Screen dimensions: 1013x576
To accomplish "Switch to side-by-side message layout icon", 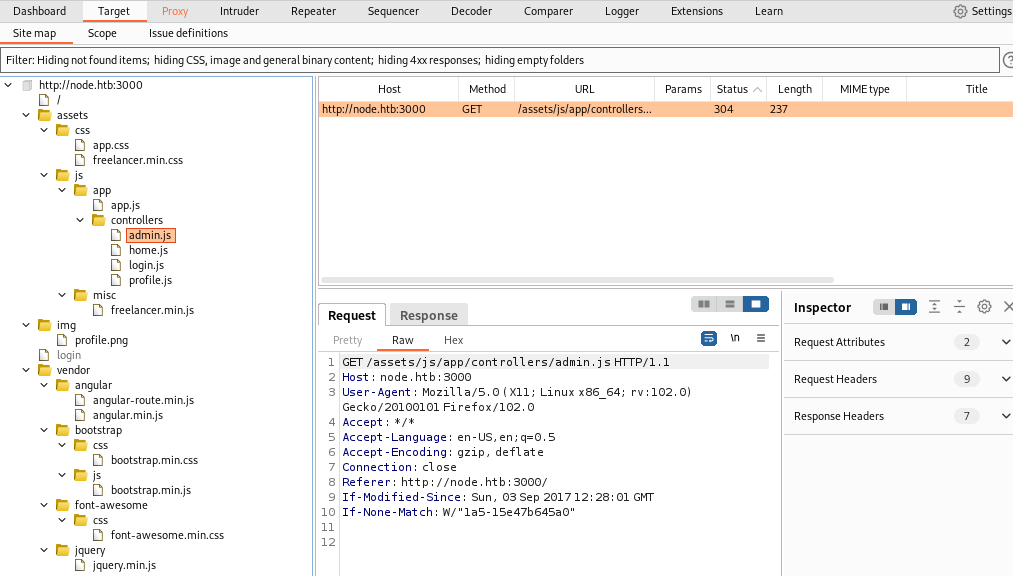I will pos(704,304).
